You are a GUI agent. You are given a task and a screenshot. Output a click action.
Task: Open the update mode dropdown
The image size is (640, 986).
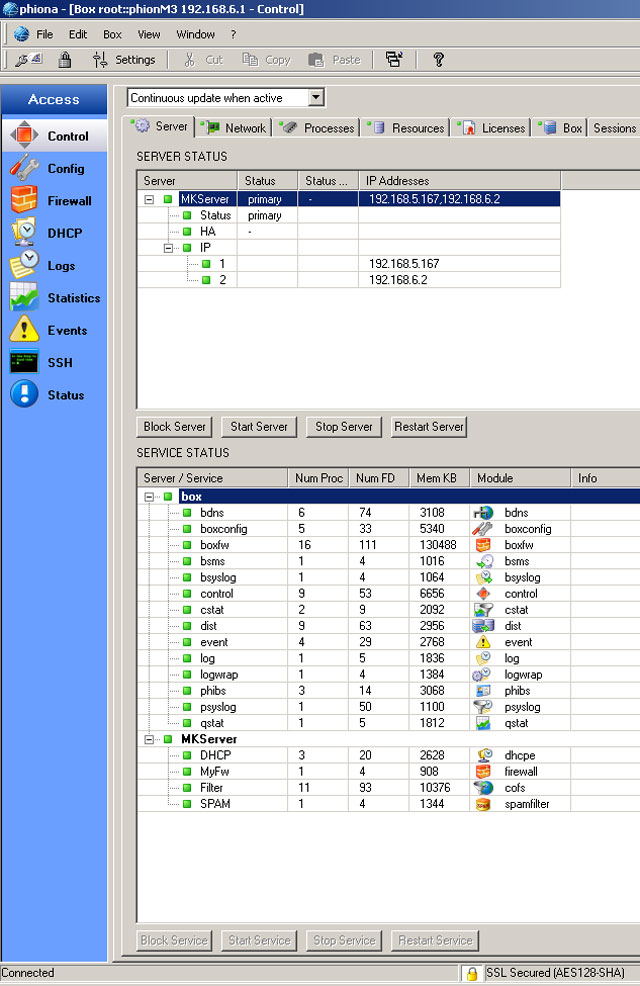tap(316, 98)
